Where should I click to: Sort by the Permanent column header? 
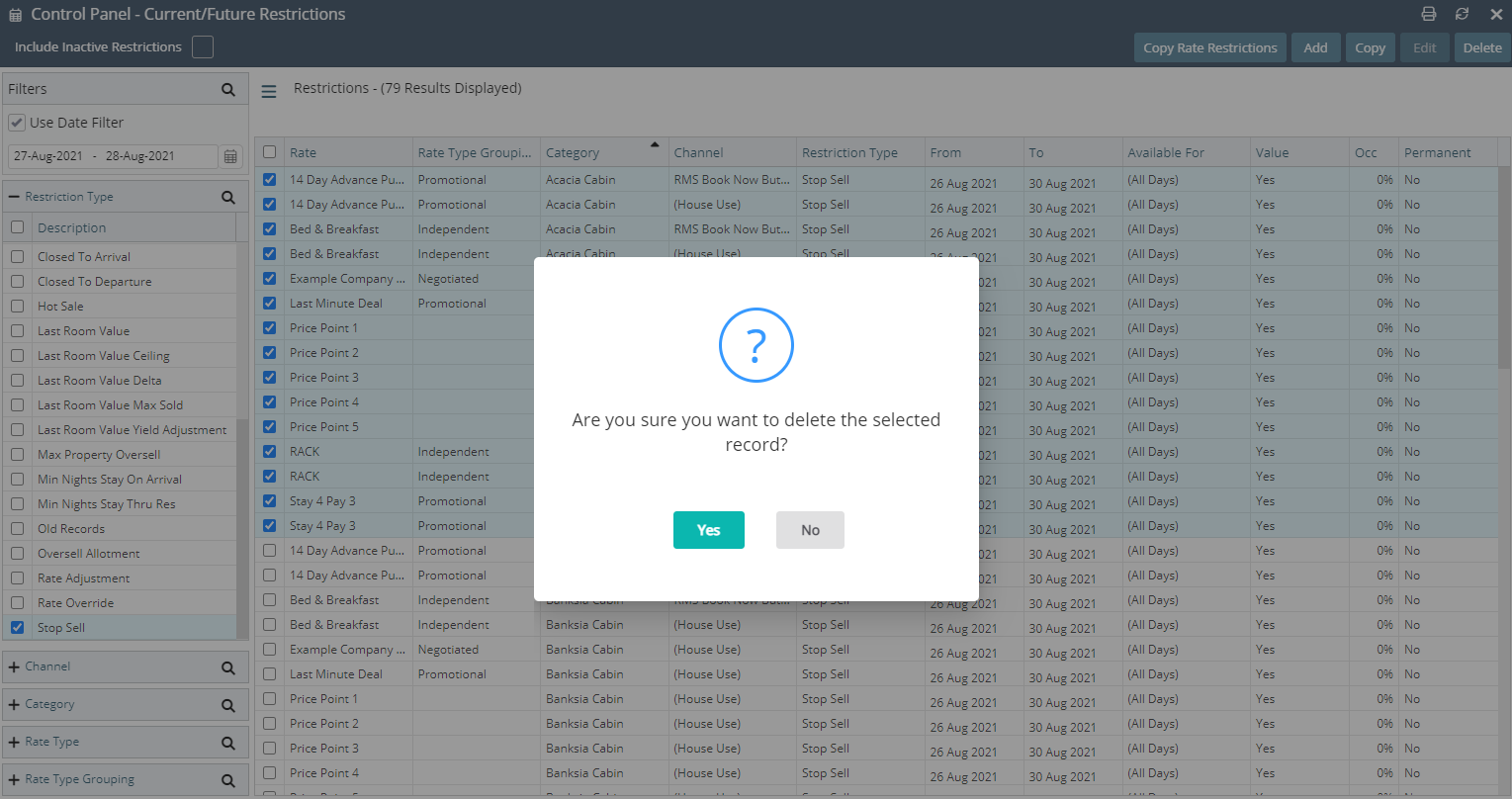pyautogui.click(x=1449, y=152)
